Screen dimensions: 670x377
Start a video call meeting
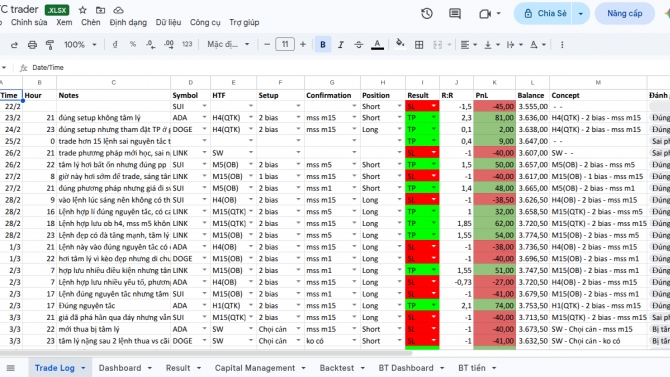coord(485,14)
